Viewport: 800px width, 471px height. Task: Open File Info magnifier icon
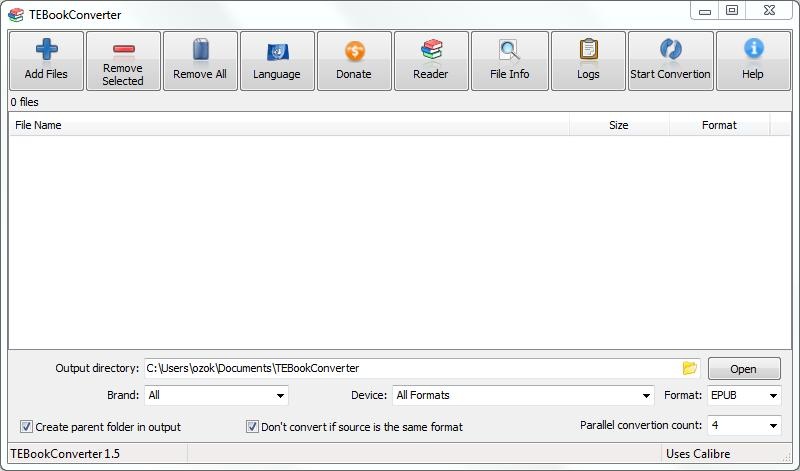(x=509, y=49)
